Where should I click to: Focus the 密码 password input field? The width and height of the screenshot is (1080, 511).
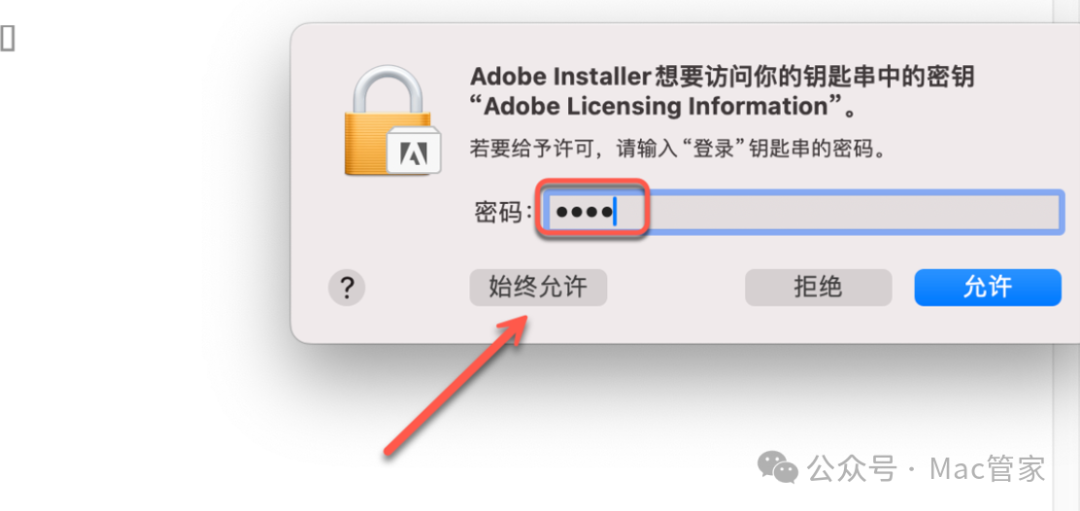pos(800,213)
